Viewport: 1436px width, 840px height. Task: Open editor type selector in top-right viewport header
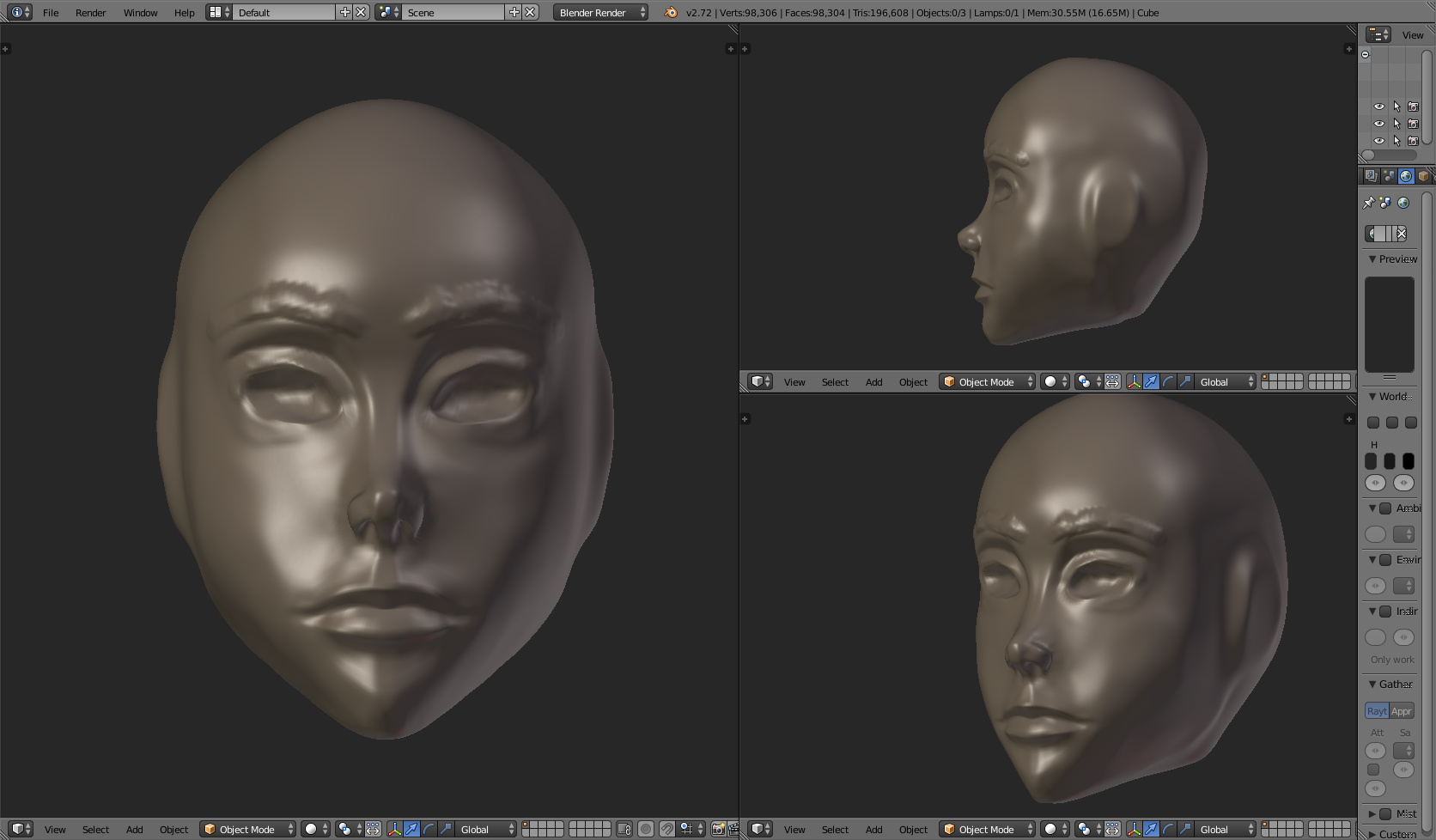pyautogui.click(x=760, y=381)
